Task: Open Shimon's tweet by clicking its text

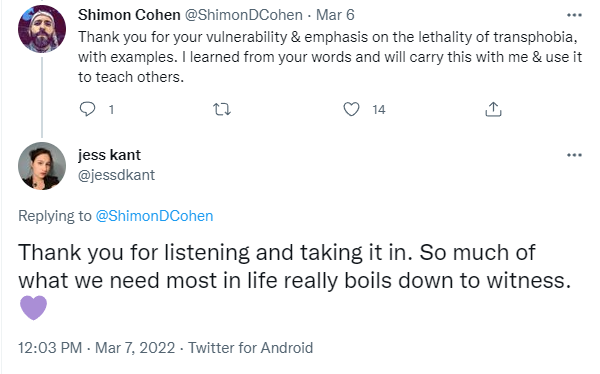Action: tap(330, 57)
